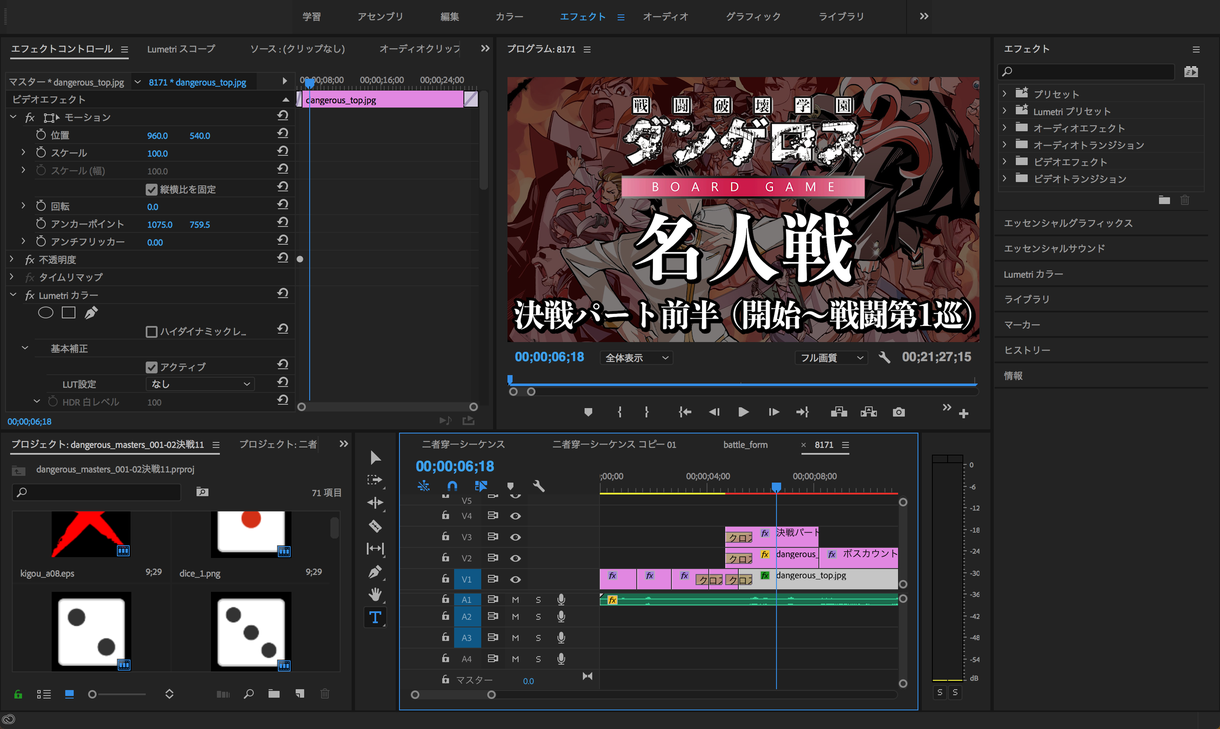Expand the スケール property
This screenshot has height=729, width=1220.
pyautogui.click(x=23, y=153)
